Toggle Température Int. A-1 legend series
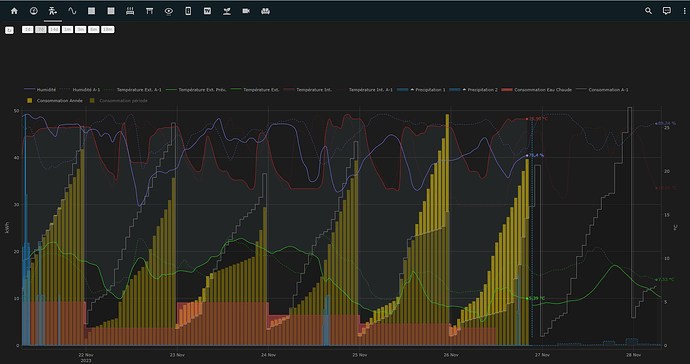Screen dimensions: 690x364 click(x=364, y=90)
